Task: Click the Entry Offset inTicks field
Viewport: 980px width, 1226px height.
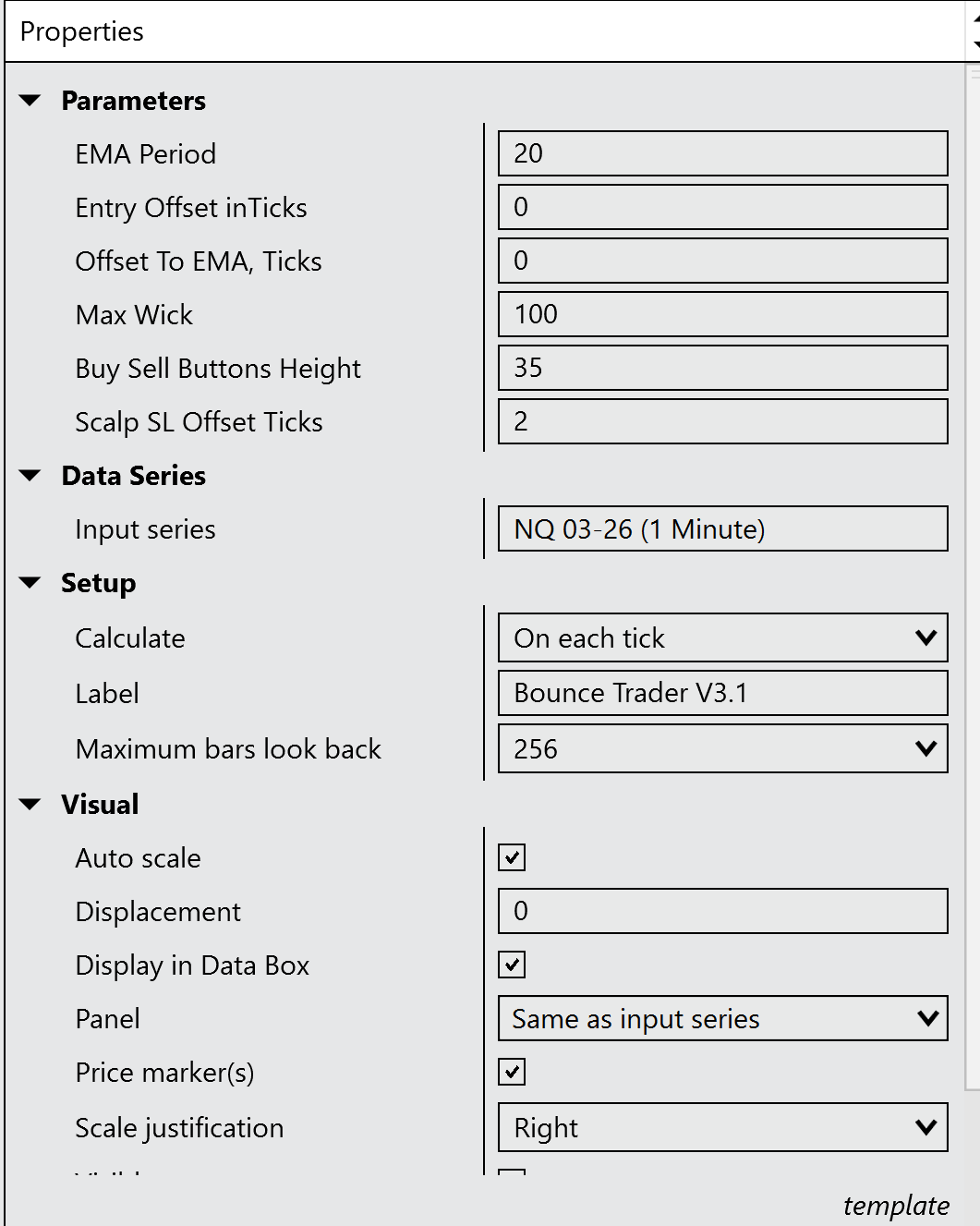Action: [x=722, y=207]
